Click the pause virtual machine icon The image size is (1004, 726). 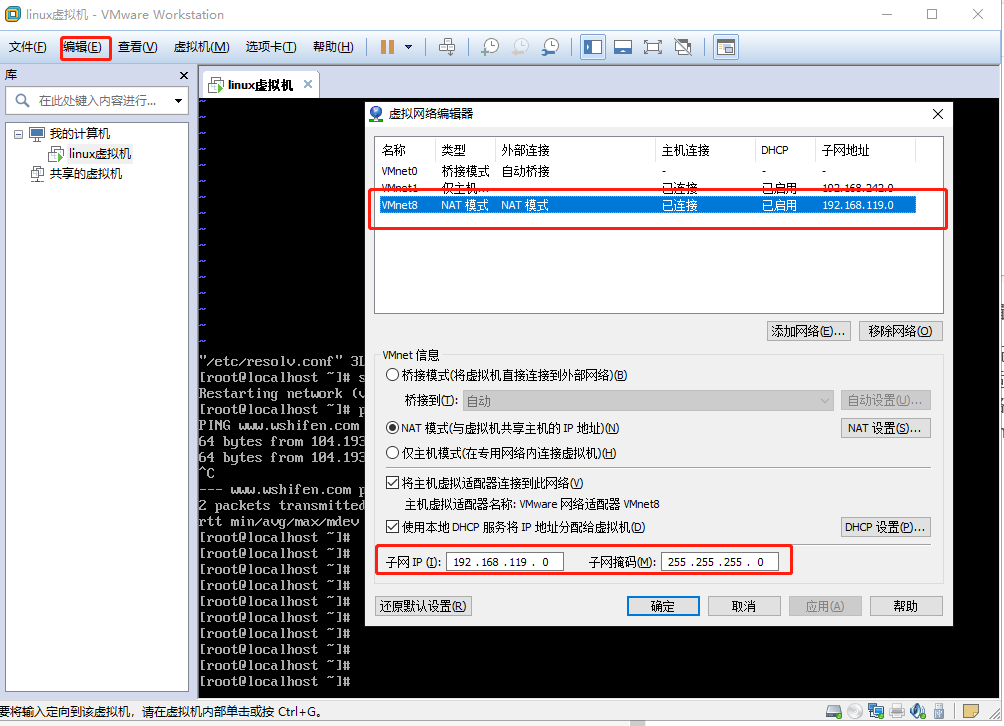coord(387,47)
